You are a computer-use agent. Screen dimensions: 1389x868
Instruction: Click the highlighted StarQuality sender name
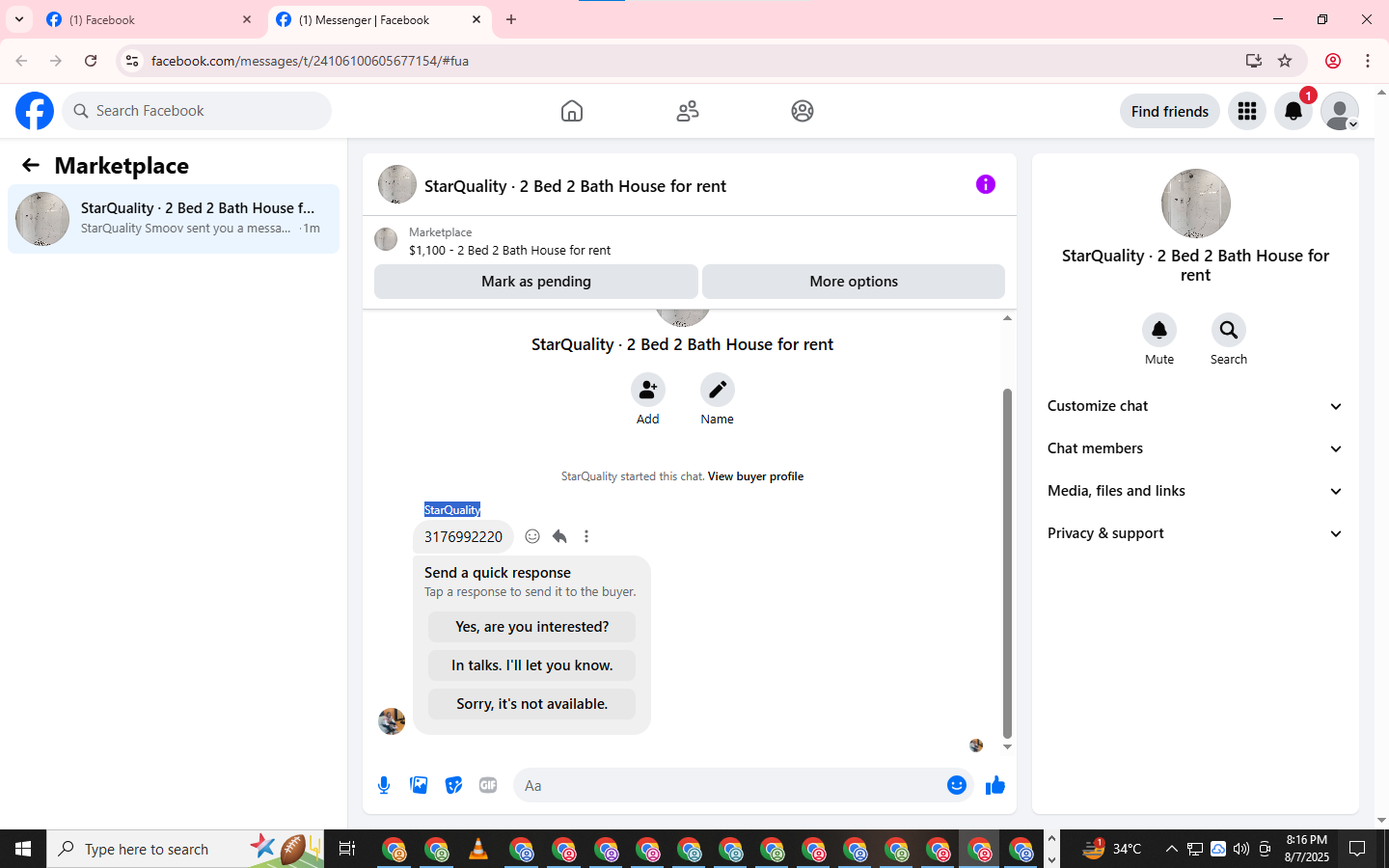(x=452, y=509)
